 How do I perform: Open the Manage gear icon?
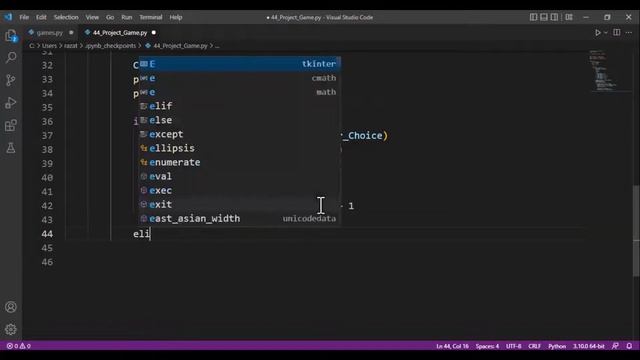(11, 329)
